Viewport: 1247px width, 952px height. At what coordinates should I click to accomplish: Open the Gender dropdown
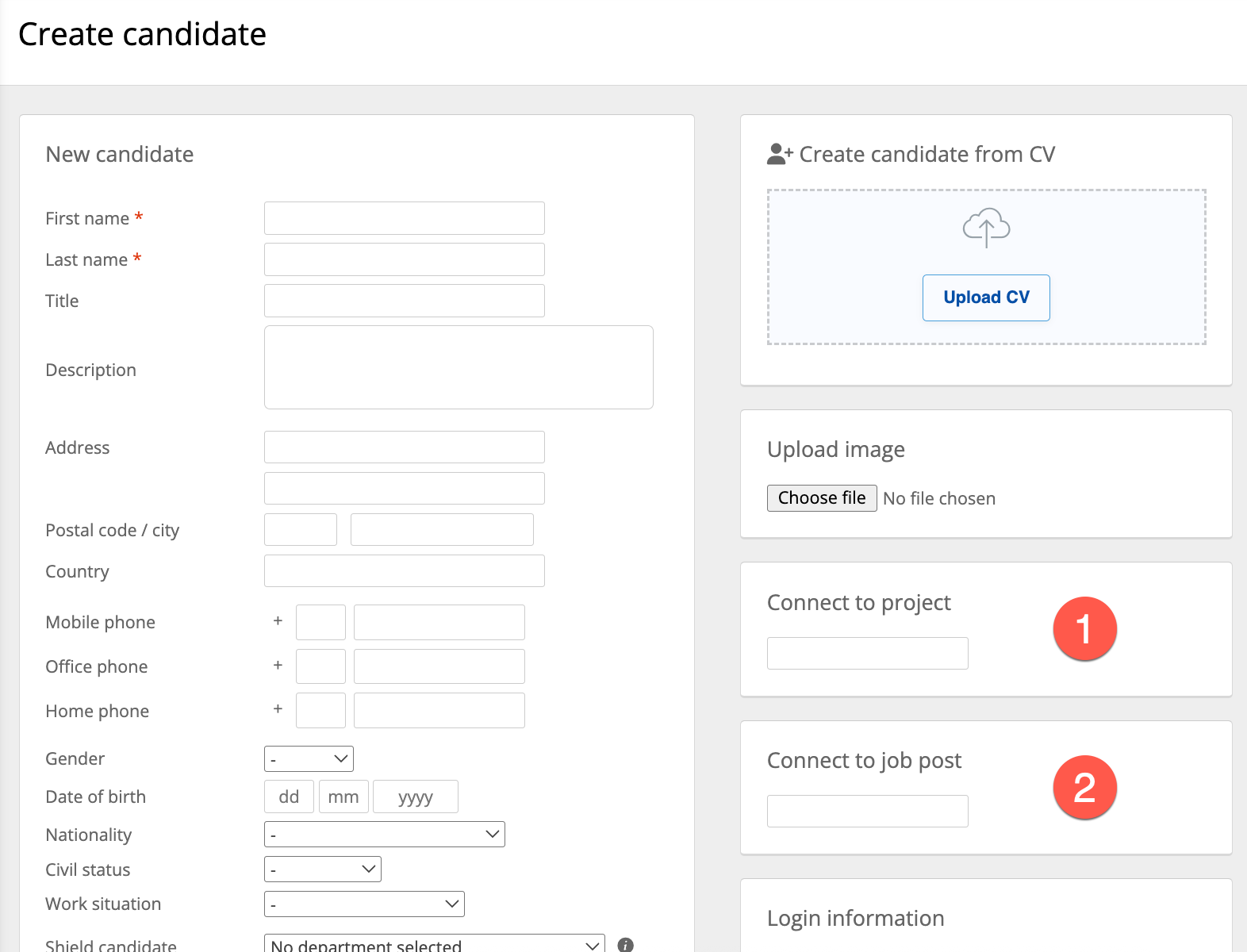coord(309,759)
